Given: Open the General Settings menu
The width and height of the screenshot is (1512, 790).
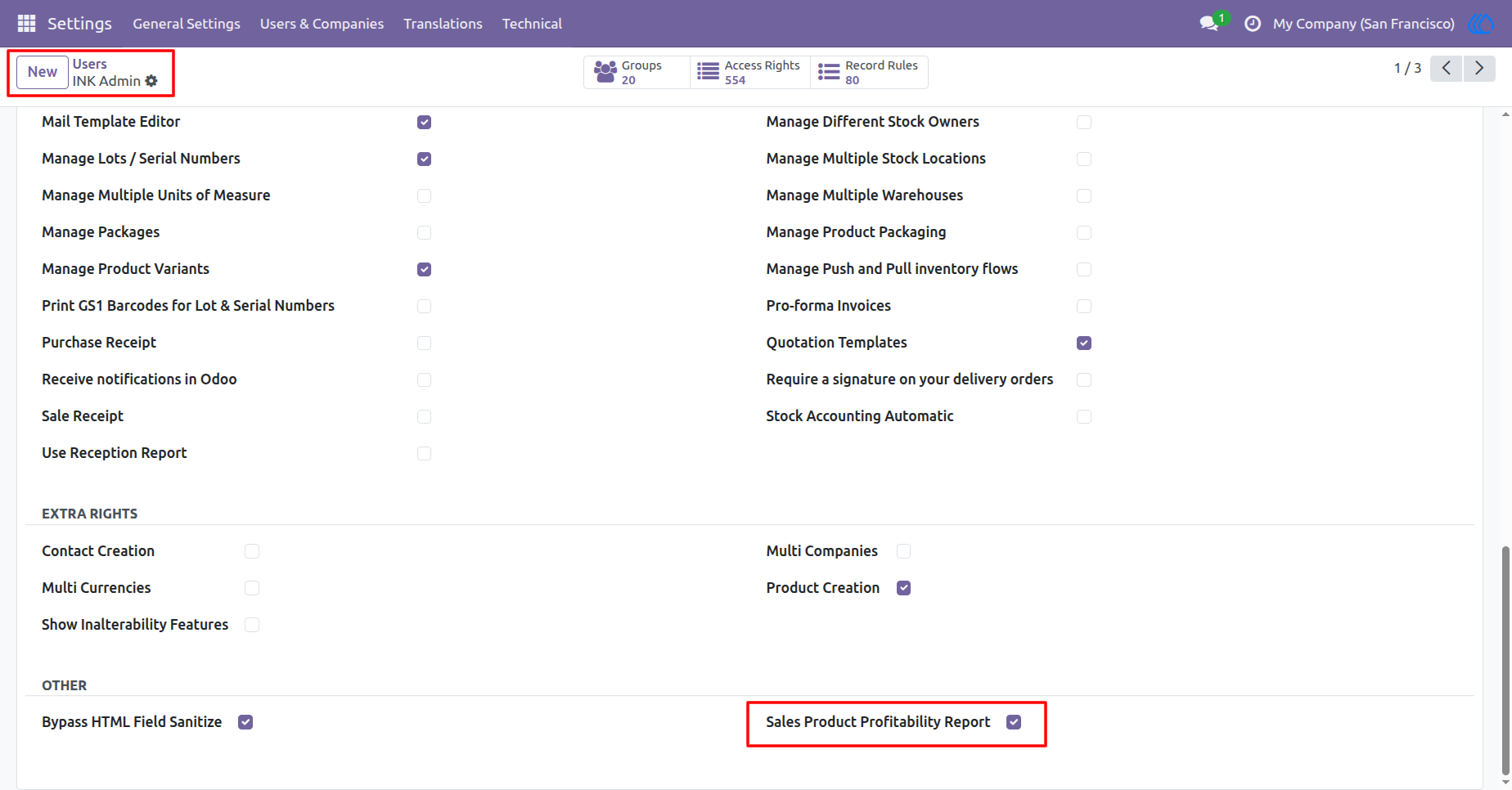Looking at the screenshot, I should pos(187,24).
